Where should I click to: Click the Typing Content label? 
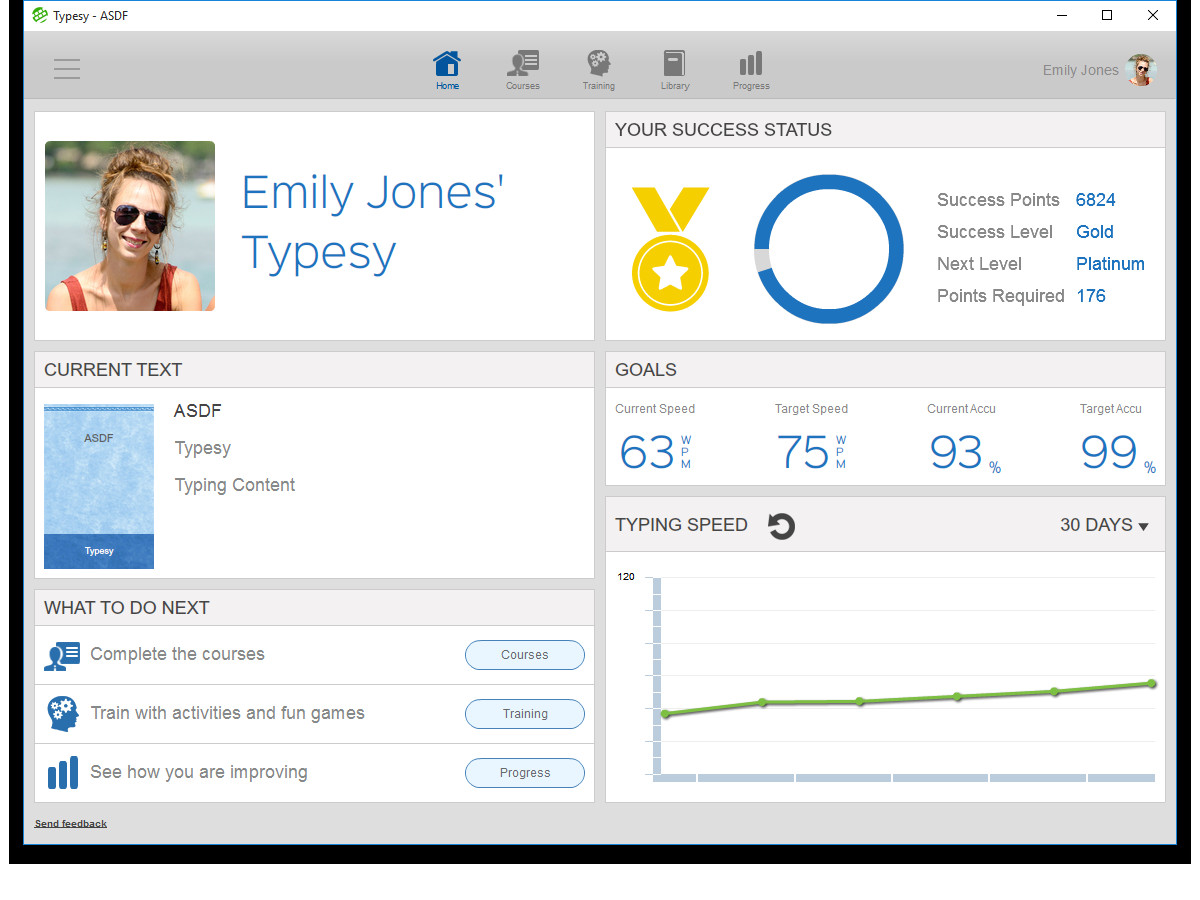click(235, 485)
